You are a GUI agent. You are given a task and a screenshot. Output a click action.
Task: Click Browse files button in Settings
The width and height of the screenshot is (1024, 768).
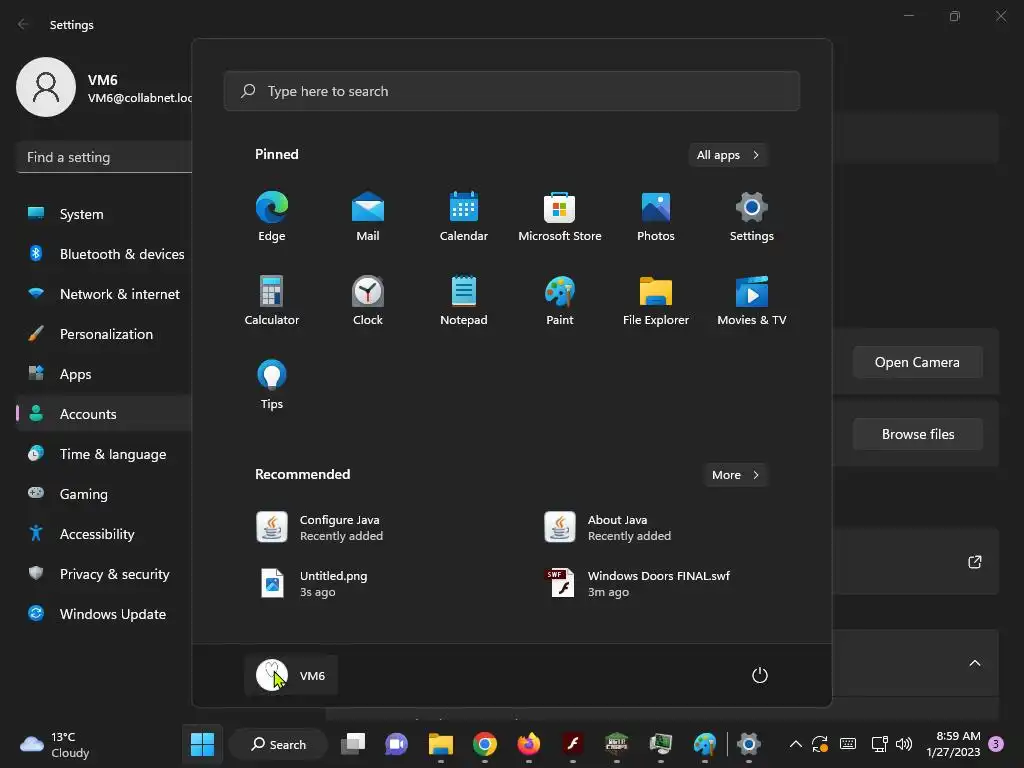pos(918,434)
